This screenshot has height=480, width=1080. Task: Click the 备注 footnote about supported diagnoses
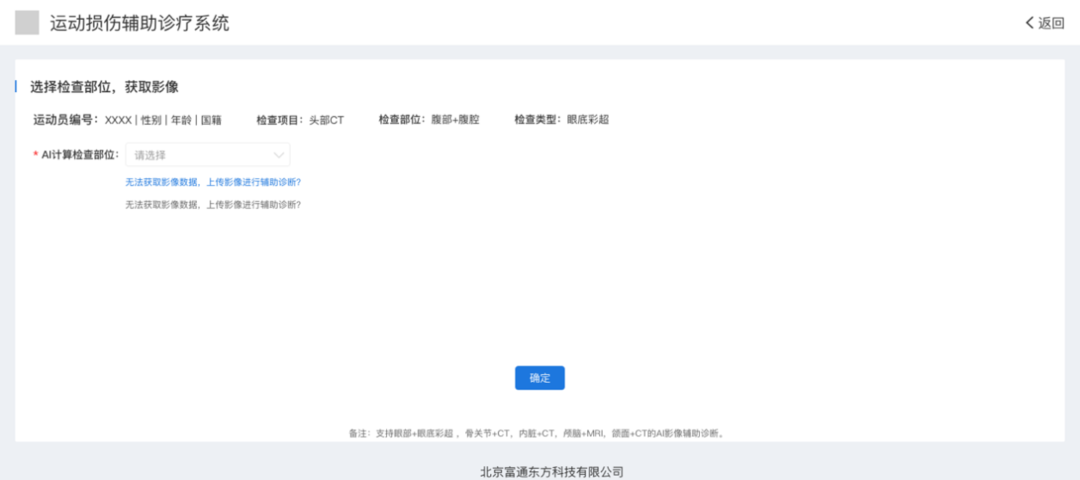point(536,434)
